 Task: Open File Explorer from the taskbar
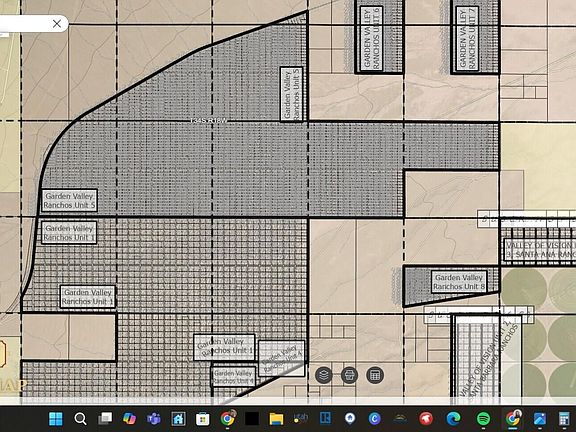276,418
